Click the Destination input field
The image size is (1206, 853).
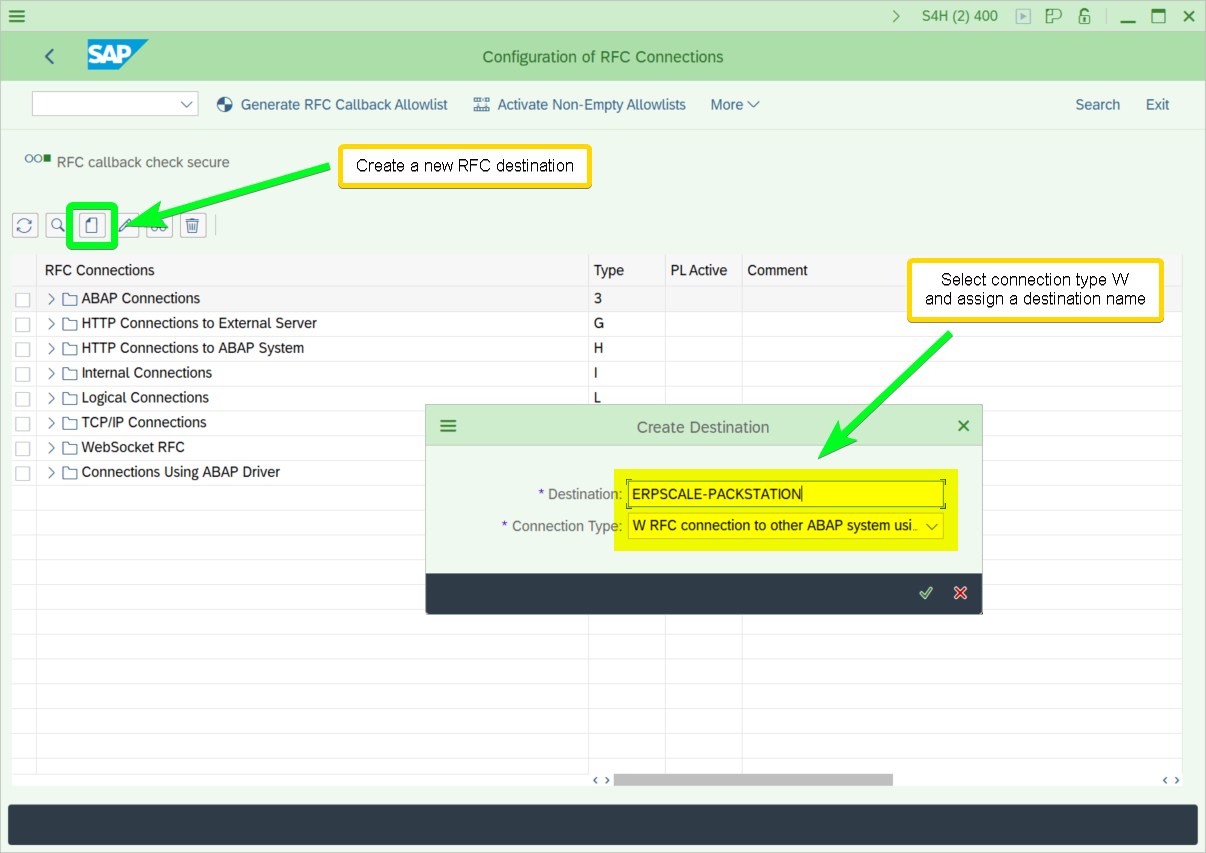785,494
